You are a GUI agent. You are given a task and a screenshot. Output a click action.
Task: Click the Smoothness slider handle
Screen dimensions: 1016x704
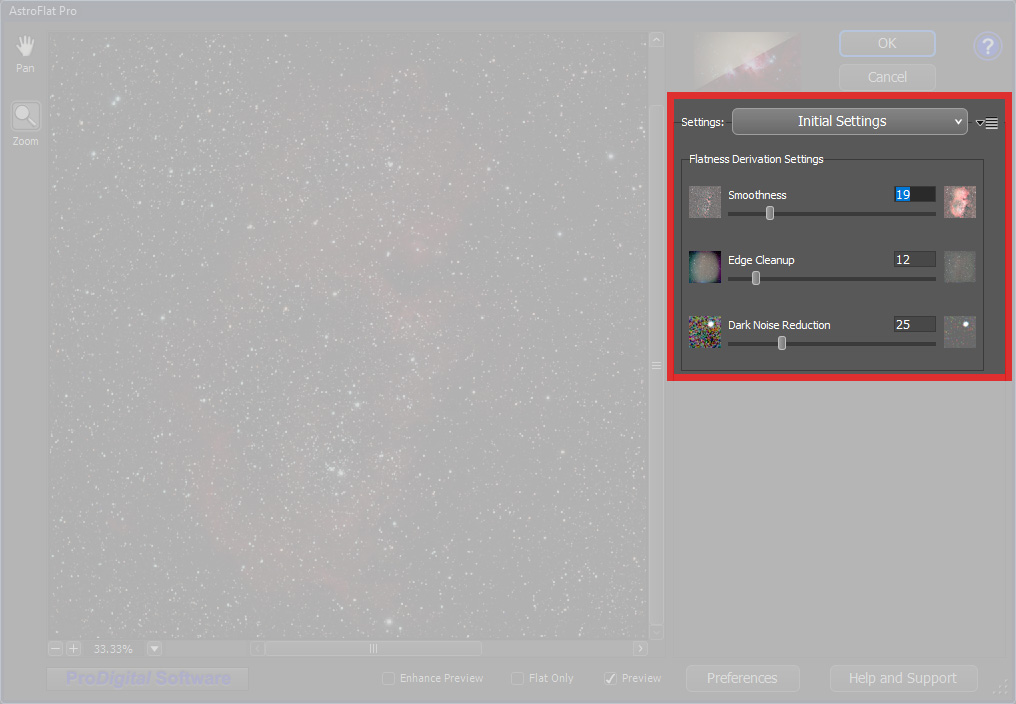tap(770, 213)
